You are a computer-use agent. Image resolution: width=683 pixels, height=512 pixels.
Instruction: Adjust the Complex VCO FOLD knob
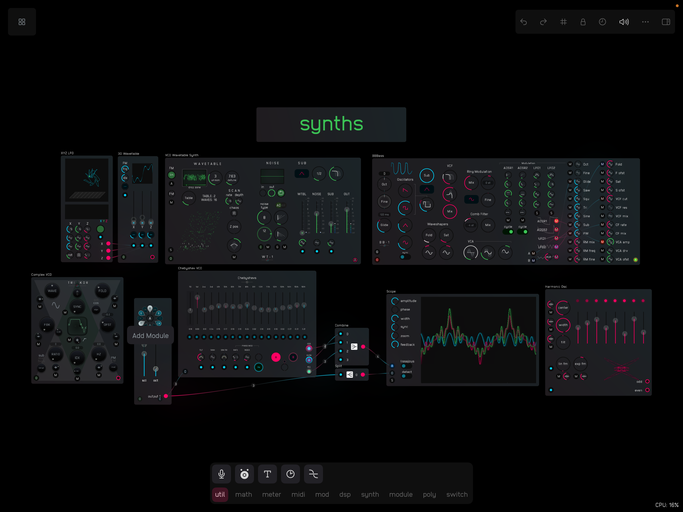tap(102, 291)
